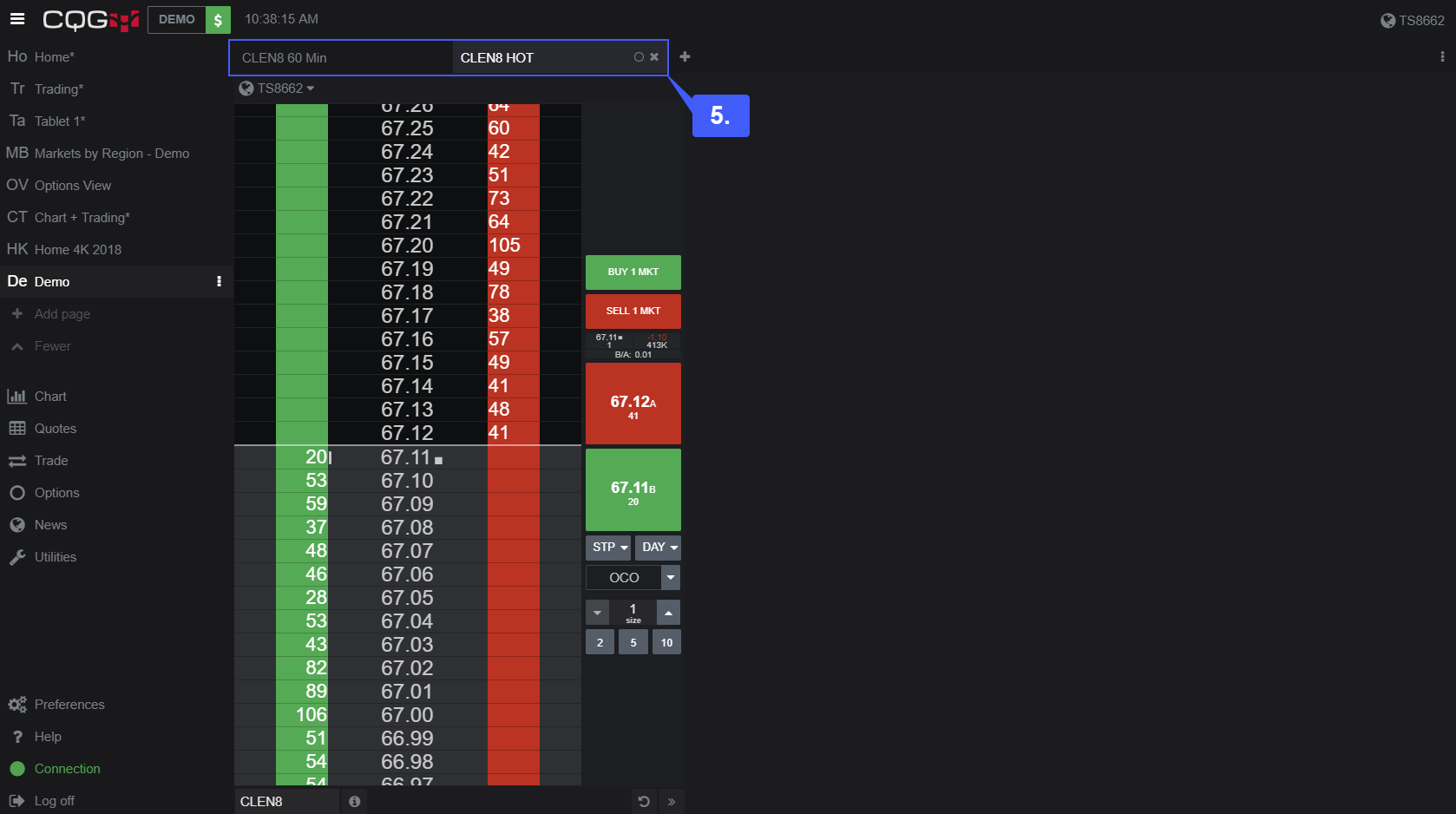Click the recenter ladder icon
1456x814 pixels.
pyautogui.click(x=642, y=801)
